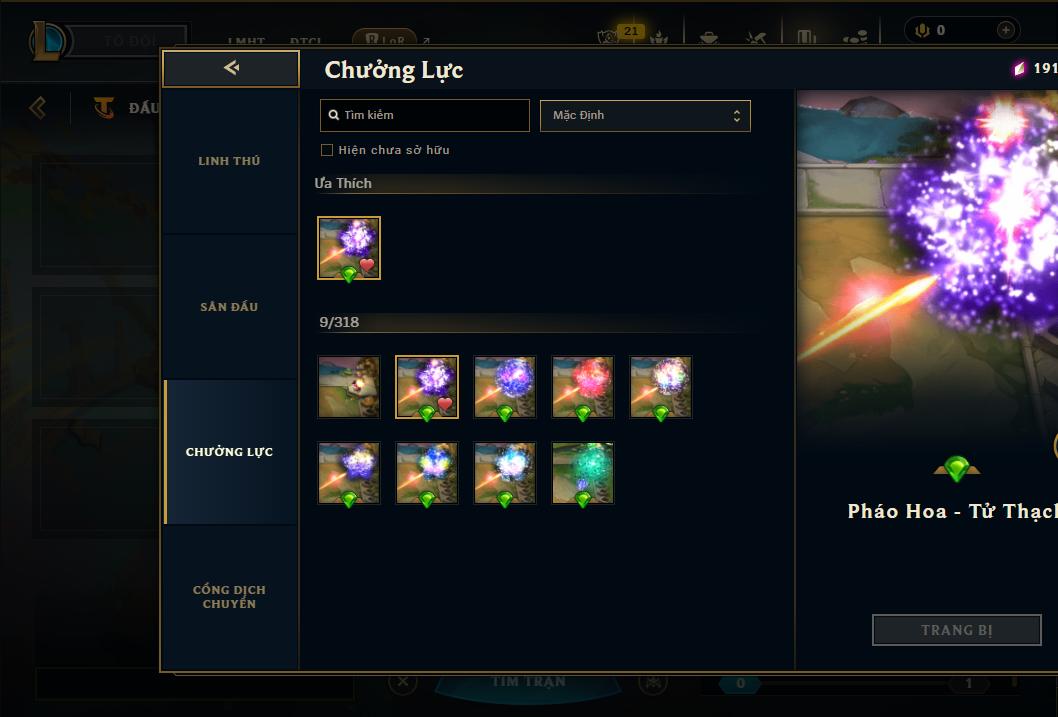Click the plus icon beside the currency counter
Screen dimensions: 1058x717
pyautogui.click(x=1005, y=30)
